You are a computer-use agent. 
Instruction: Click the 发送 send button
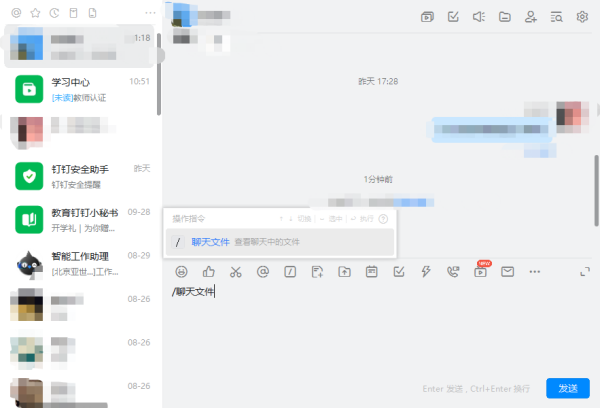[568, 388]
